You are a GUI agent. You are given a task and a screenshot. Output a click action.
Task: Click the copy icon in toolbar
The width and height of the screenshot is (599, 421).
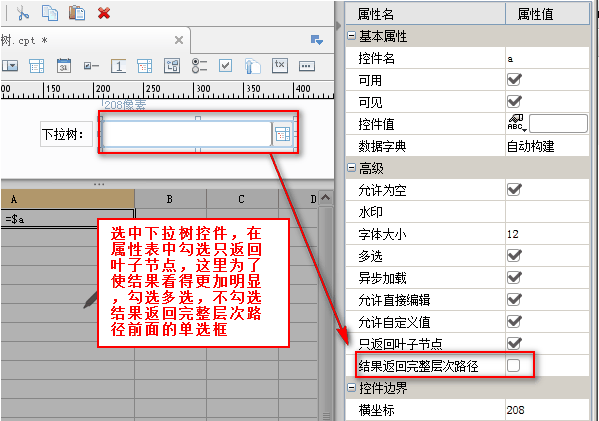point(50,13)
